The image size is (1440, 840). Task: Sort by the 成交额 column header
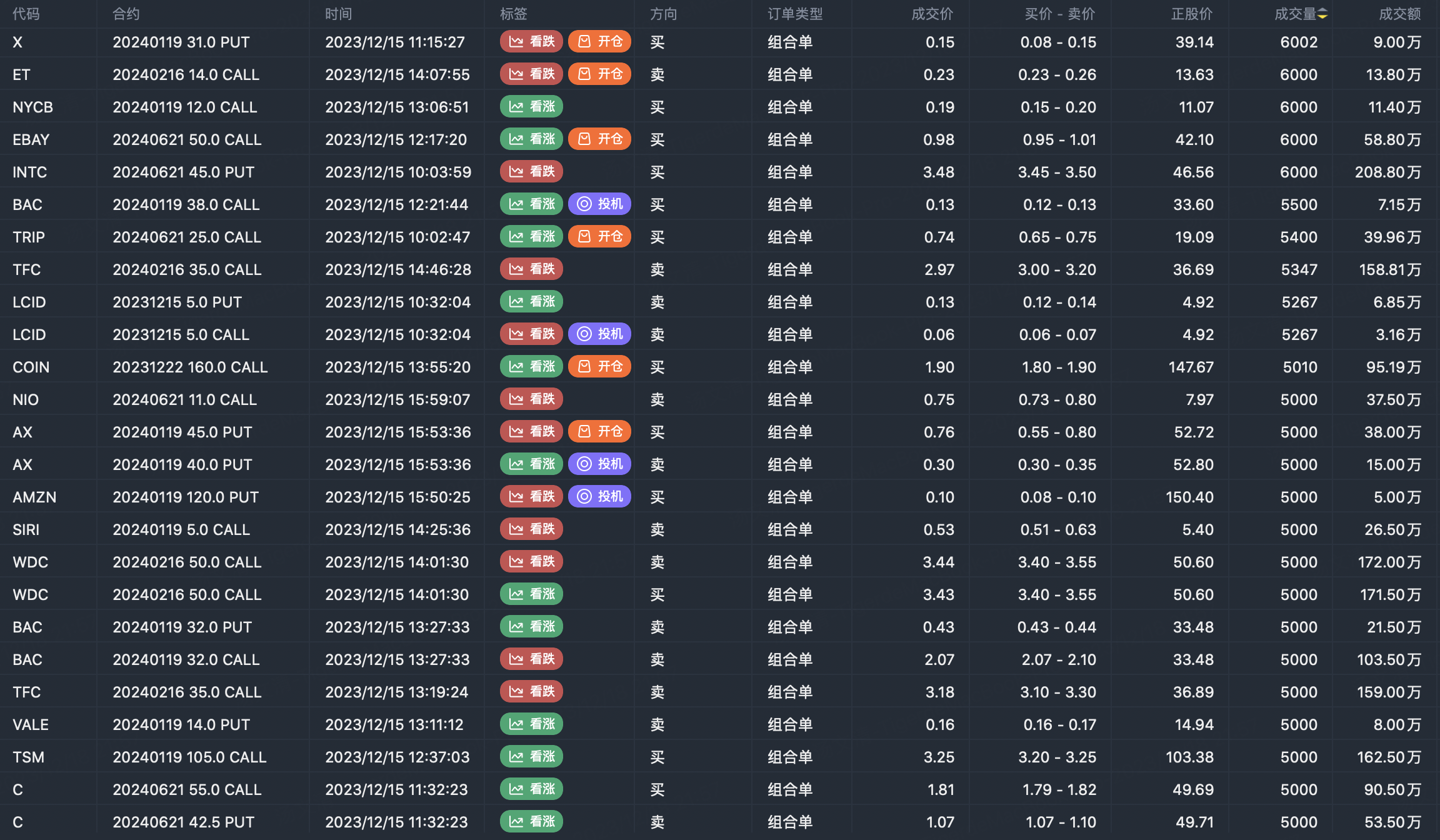pos(1399,14)
